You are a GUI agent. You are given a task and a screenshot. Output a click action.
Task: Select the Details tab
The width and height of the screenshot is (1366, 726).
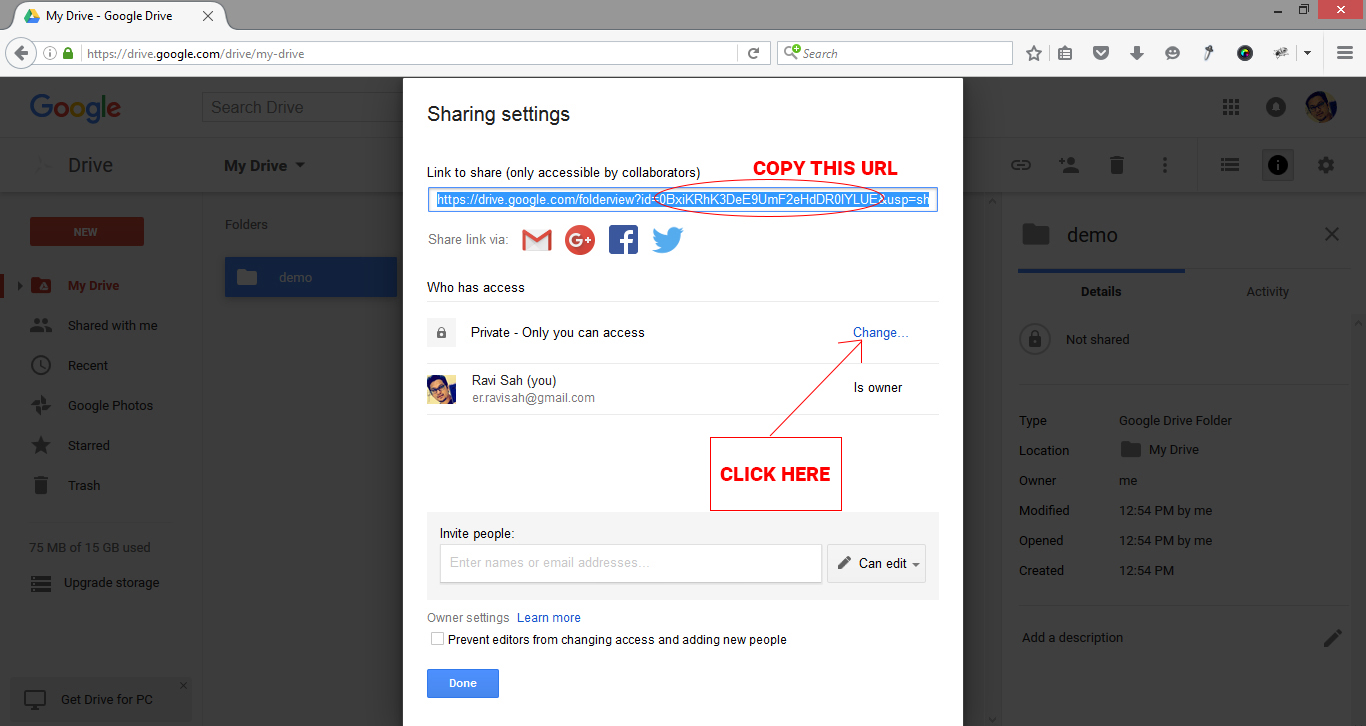click(x=1100, y=291)
